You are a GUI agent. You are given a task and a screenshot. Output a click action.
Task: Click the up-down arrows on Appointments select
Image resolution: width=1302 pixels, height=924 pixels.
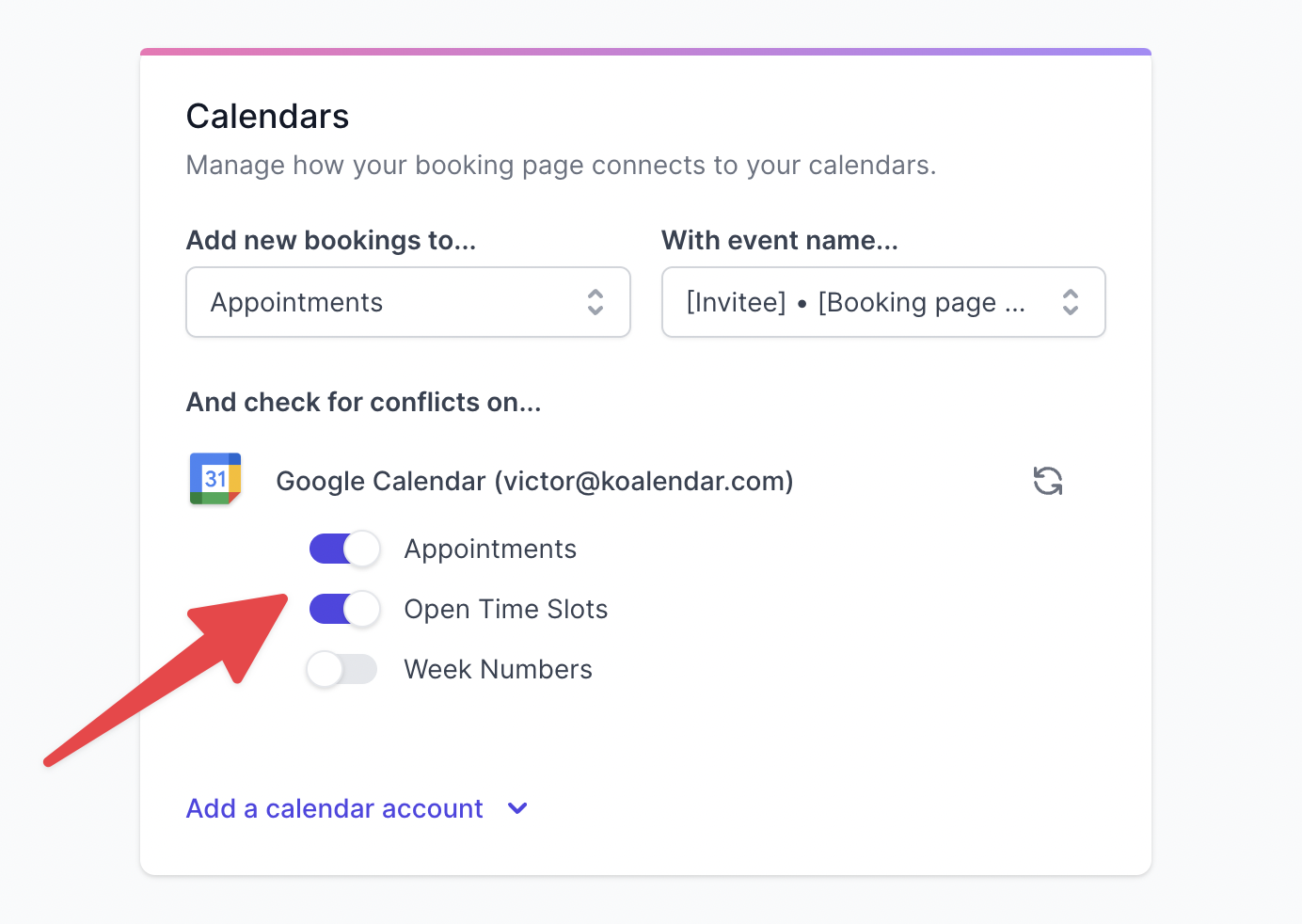point(595,302)
